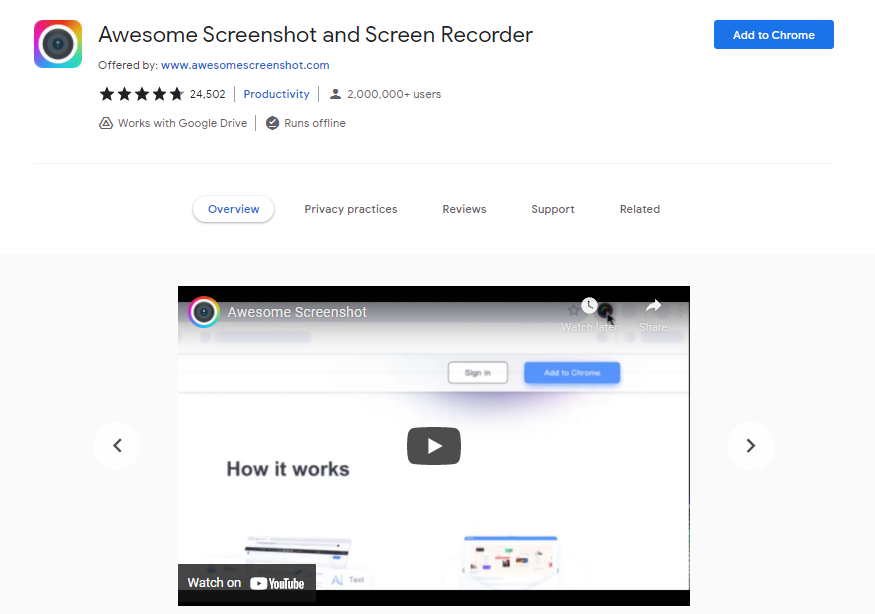The height and width of the screenshot is (614, 875).
Task: Click the Add to Chrome button
Action: click(x=773, y=35)
